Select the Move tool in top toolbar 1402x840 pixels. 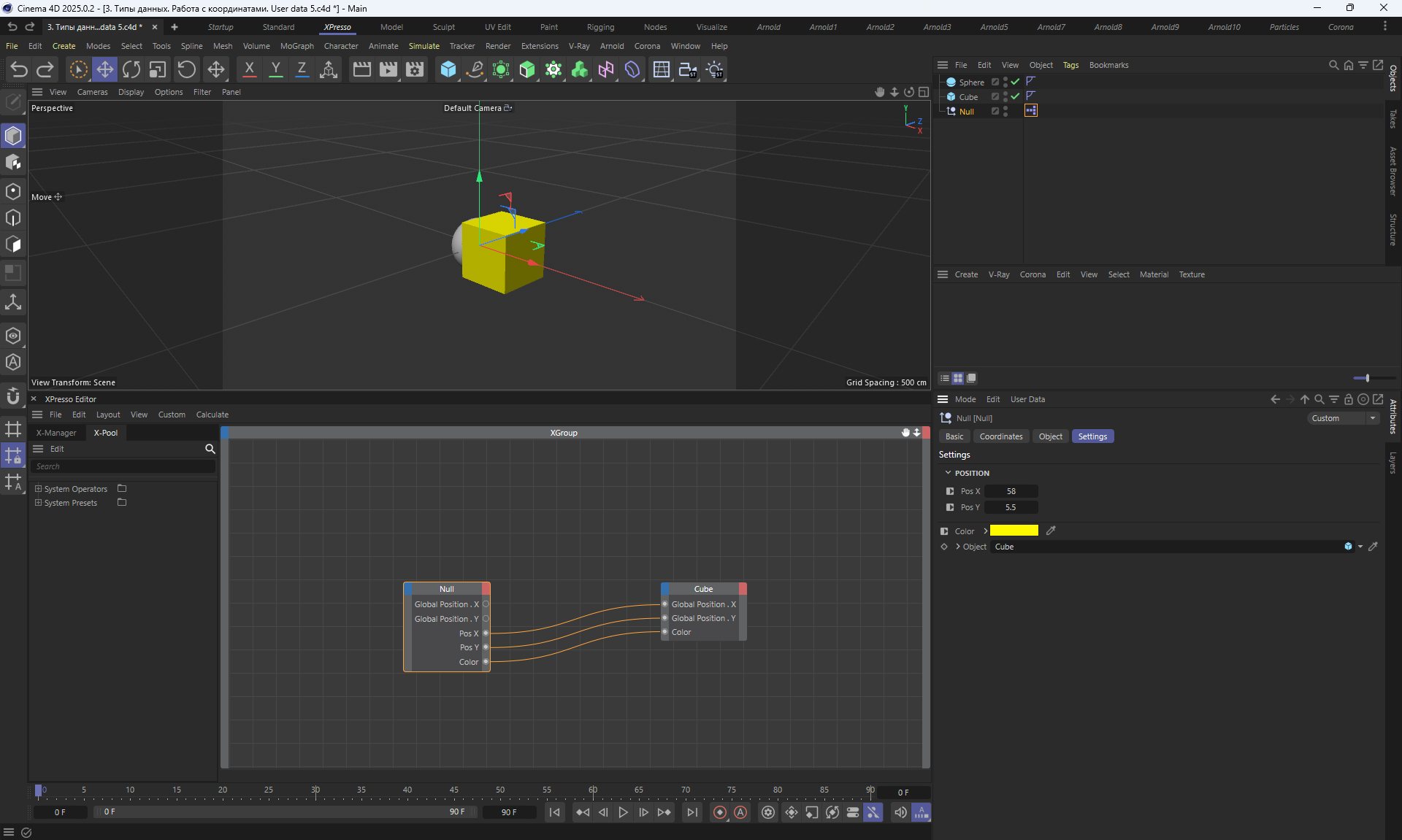click(x=105, y=69)
